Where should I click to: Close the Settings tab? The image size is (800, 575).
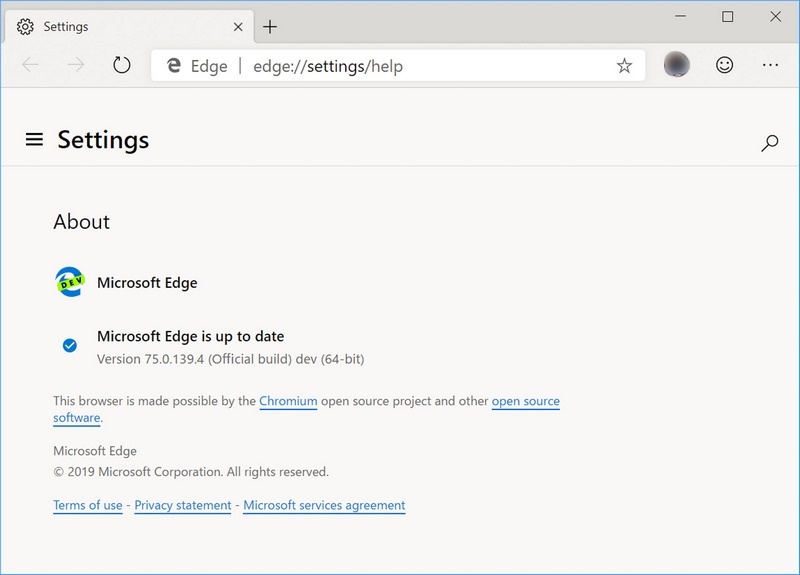(238, 27)
